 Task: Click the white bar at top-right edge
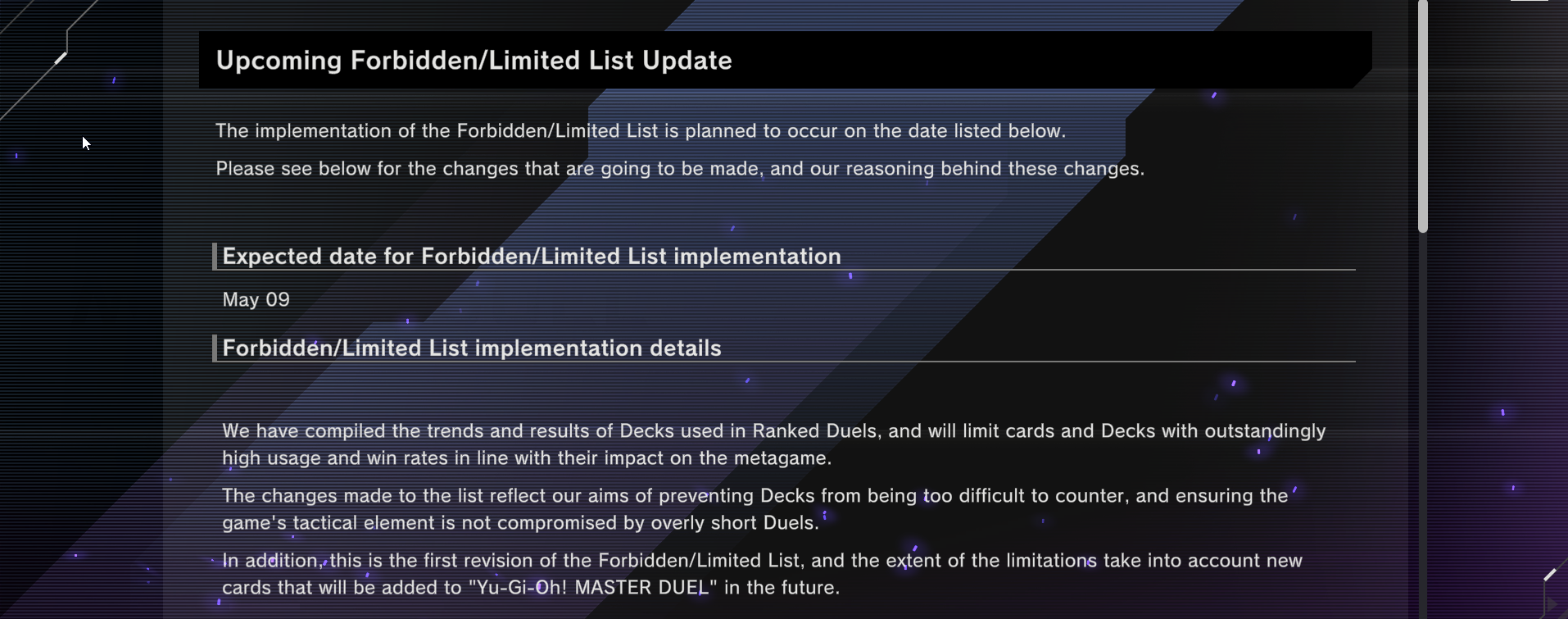pos(1529,1)
